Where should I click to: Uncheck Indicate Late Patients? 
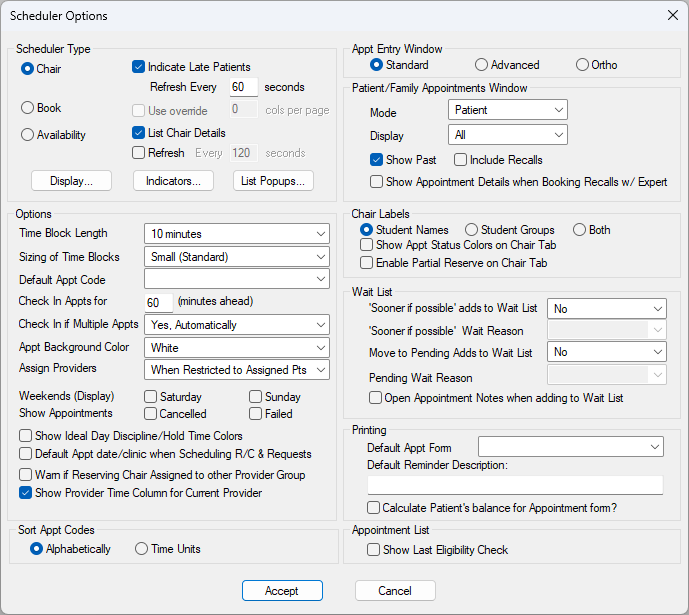pyautogui.click(x=138, y=67)
